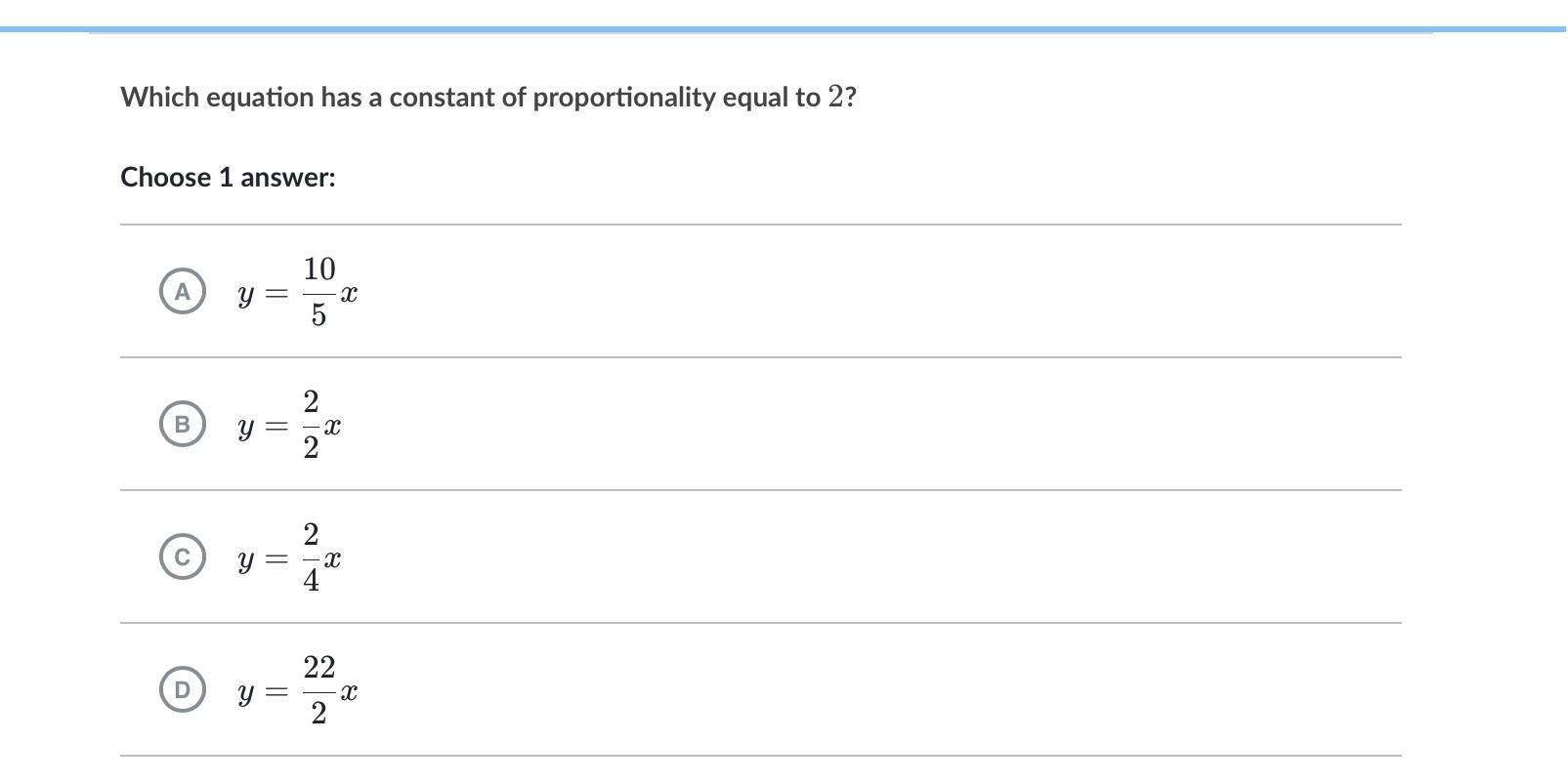Click the x variable in option B

click(332, 426)
